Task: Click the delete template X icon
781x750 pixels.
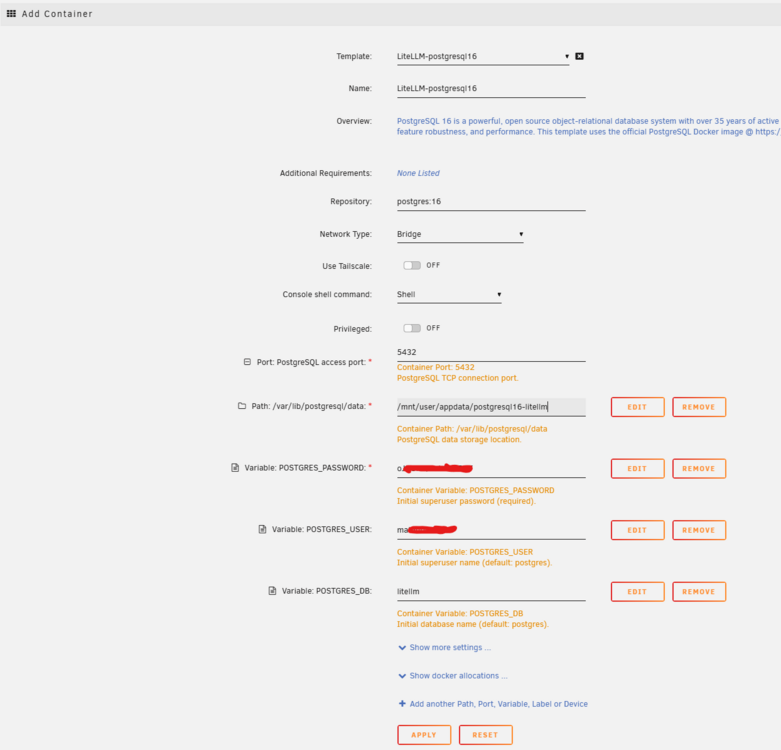Action: coord(579,56)
